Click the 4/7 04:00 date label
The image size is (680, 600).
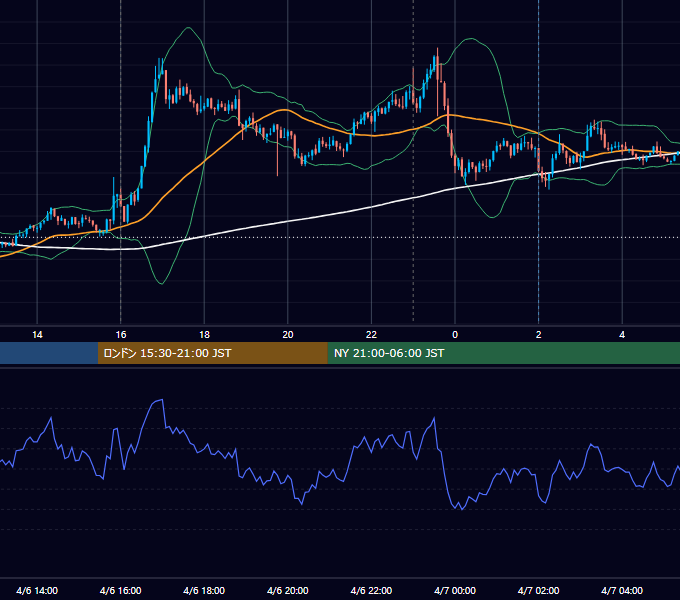[622, 590]
